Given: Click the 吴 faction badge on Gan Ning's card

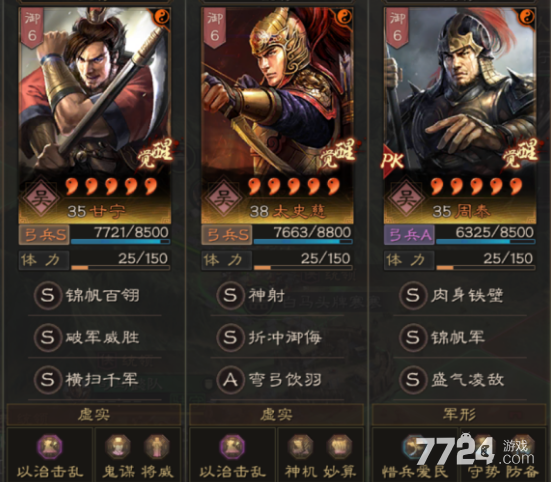Looking at the screenshot, I should [x=41, y=198].
